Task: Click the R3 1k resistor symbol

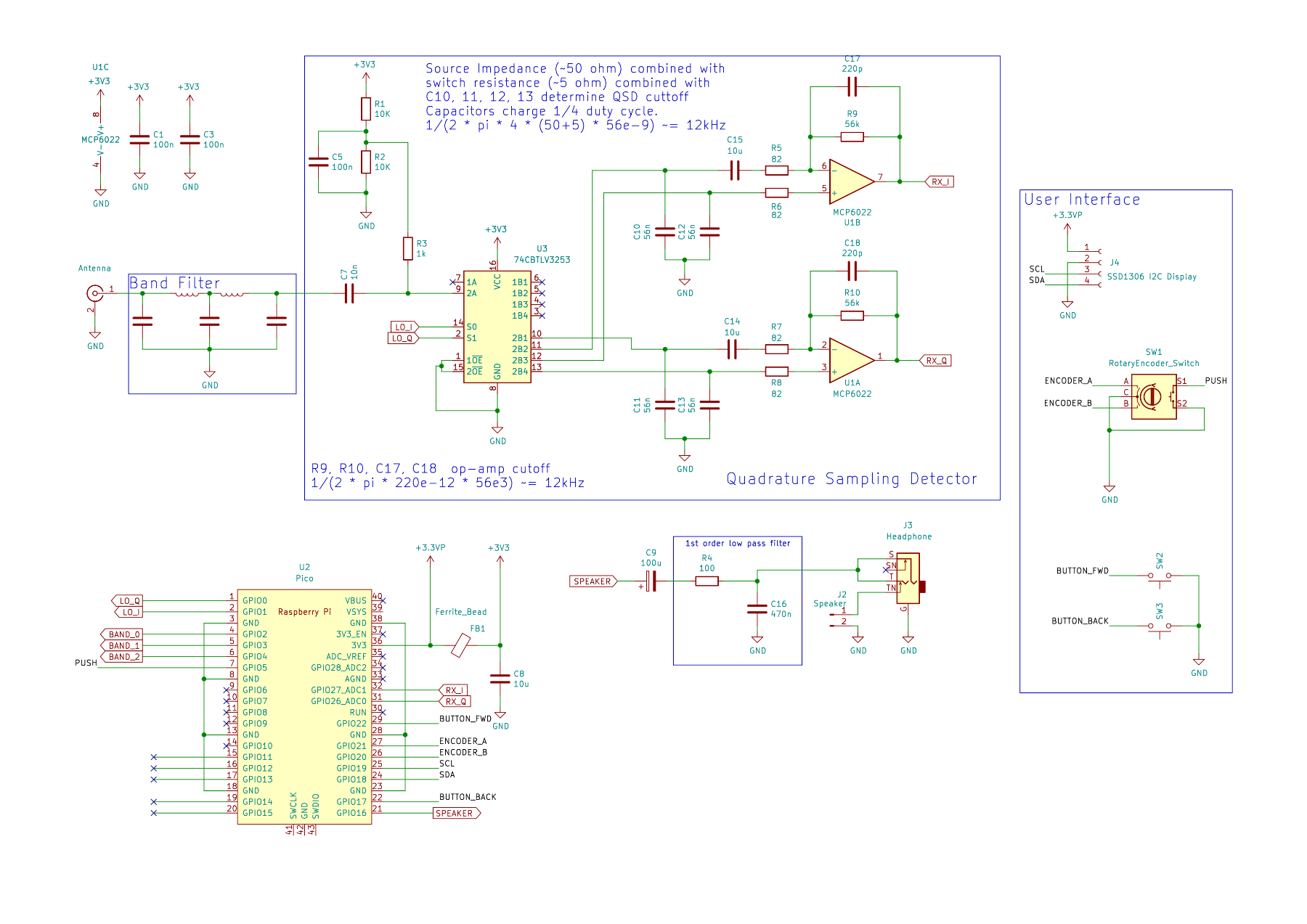Action: click(x=408, y=249)
